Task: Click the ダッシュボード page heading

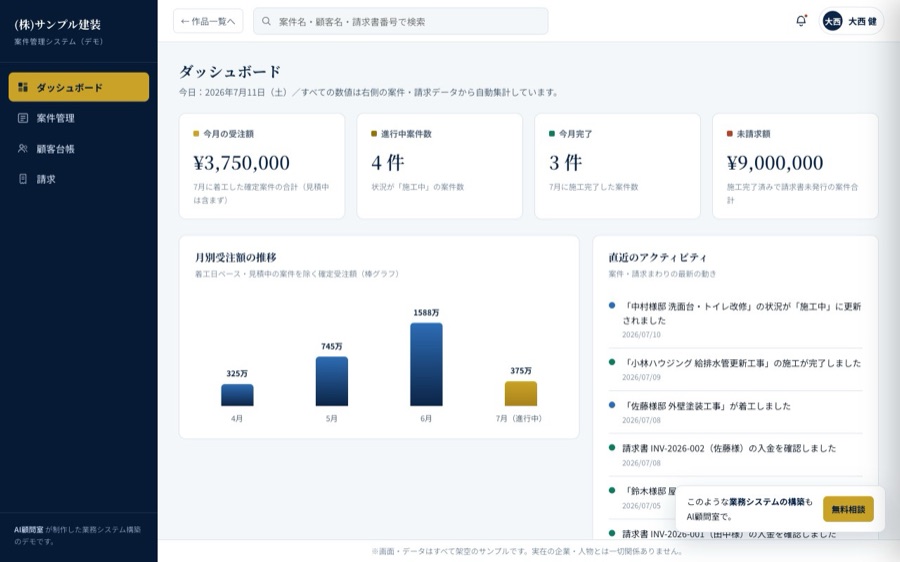Action: point(230,72)
